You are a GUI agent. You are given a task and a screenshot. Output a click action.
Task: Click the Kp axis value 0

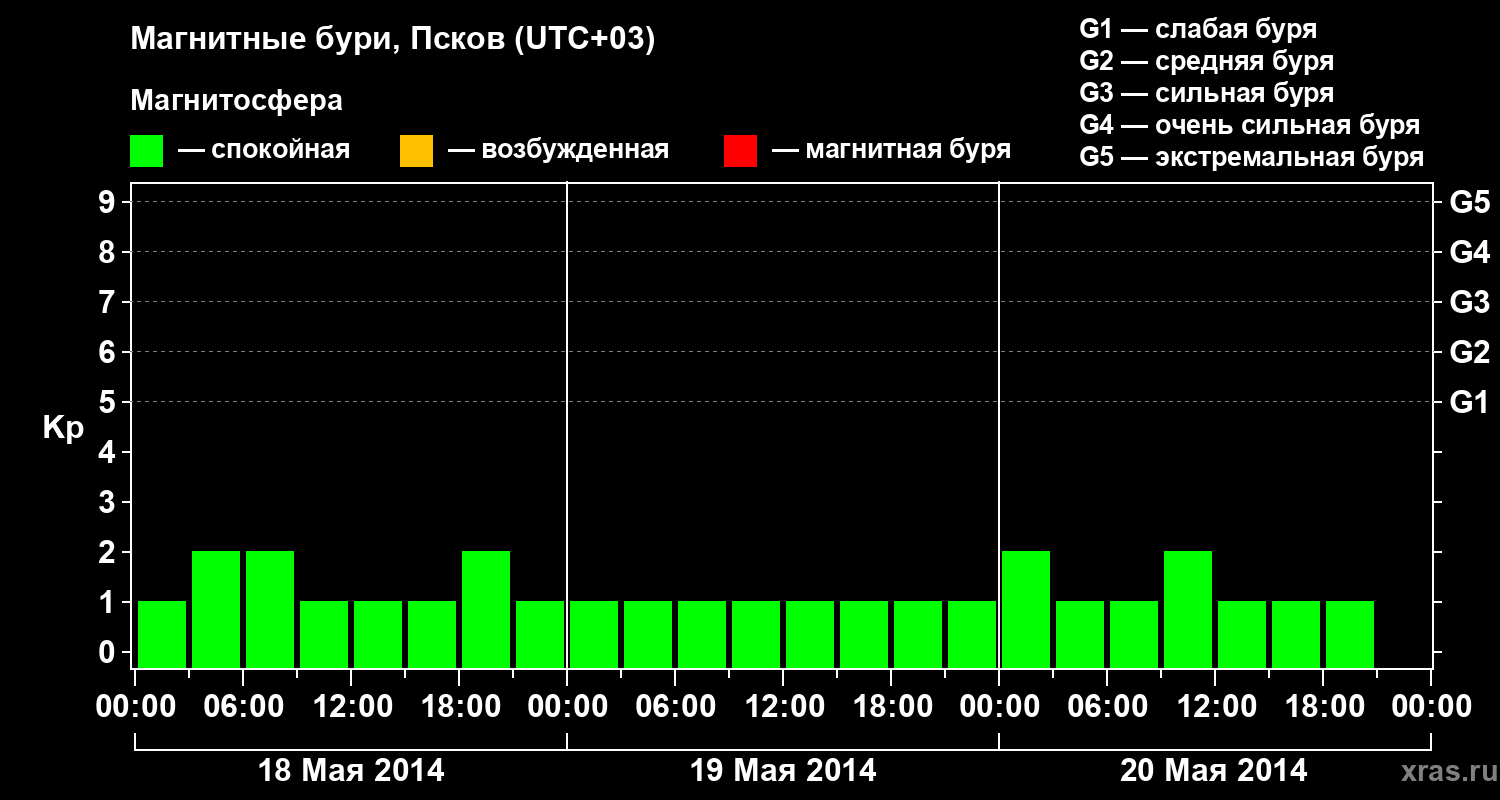pyautogui.click(x=109, y=652)
